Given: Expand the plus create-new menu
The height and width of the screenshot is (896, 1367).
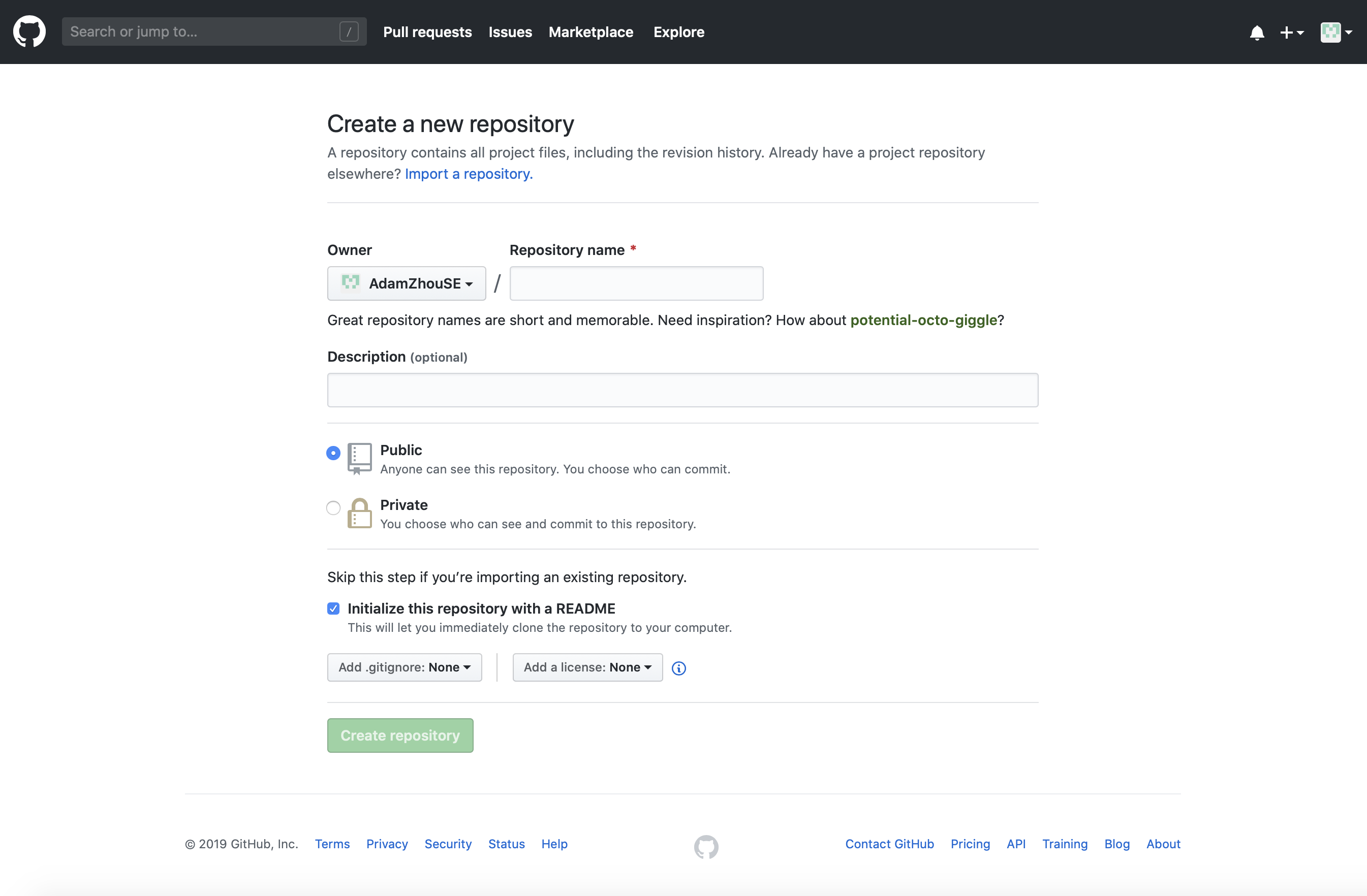Looking at the screenshot, I should coord(1291,33).
